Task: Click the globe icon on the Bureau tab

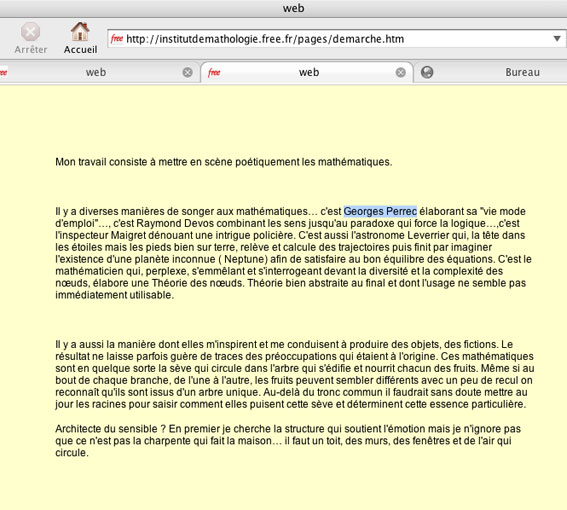Action: pos(427,72)
